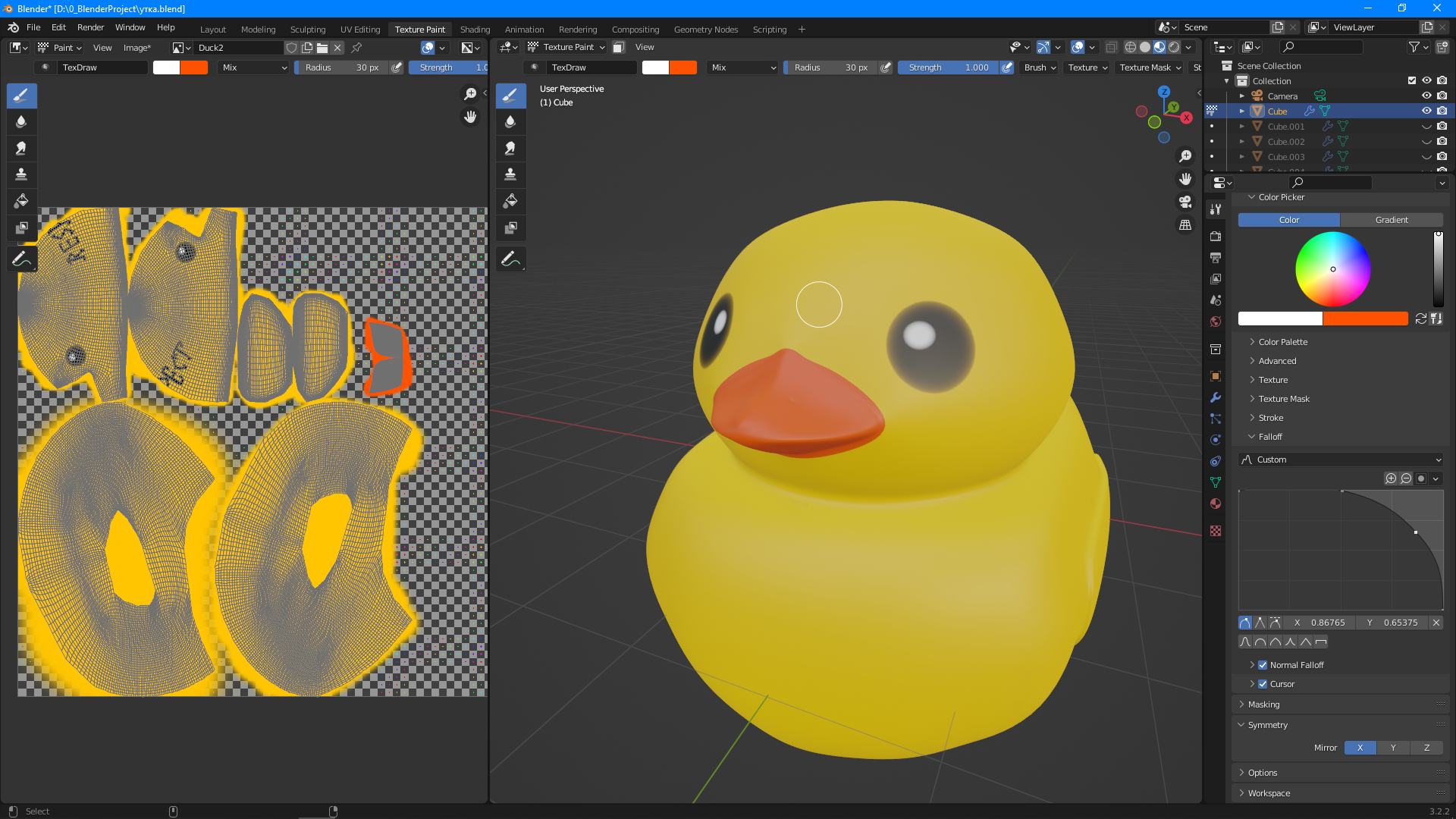Click the orange secondary color swatch in the Color Picker
1456x819 pixels.
coord(1365,319)
